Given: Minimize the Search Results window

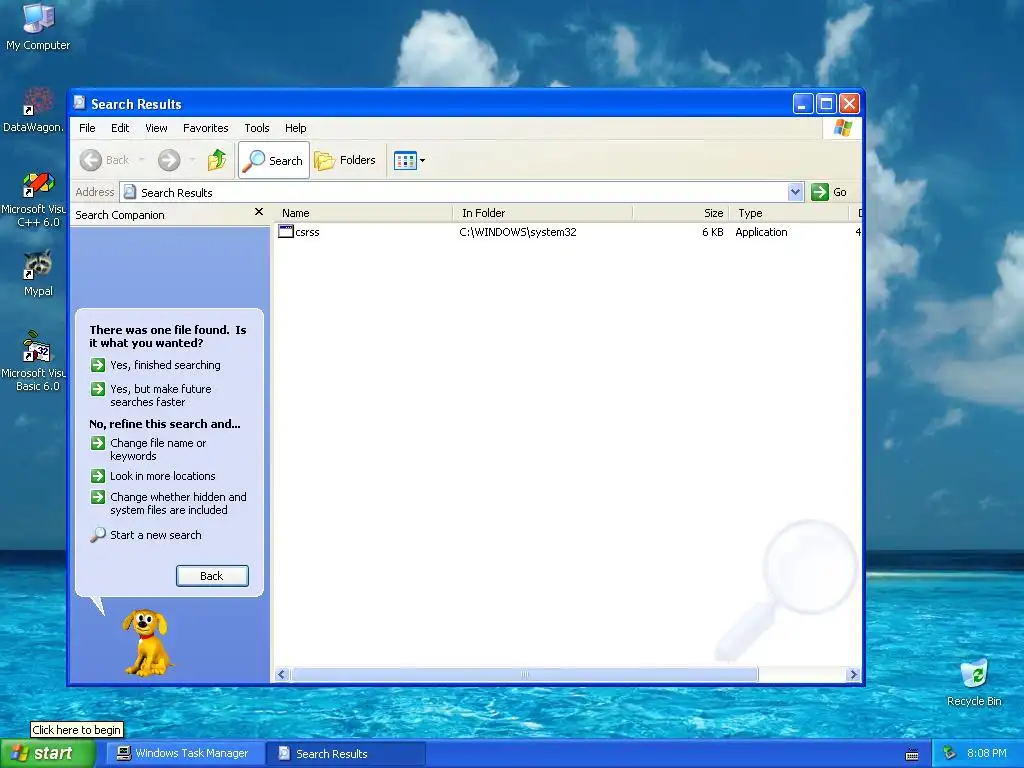Looking at the screenshot, I should click(803, 104).
